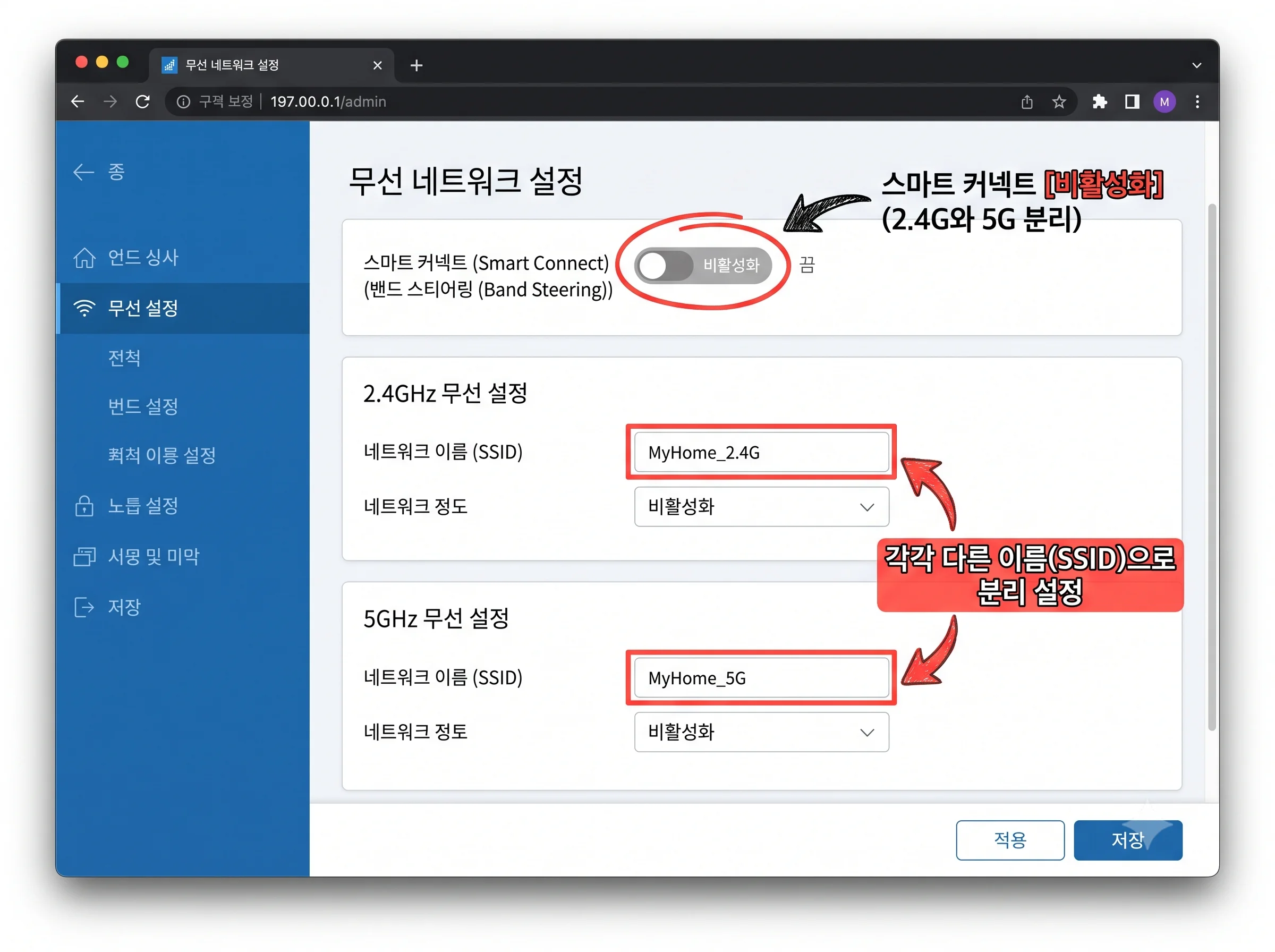Open the 언드 싱사 sidebar link
1275x952 pixels.
(143, 258)
